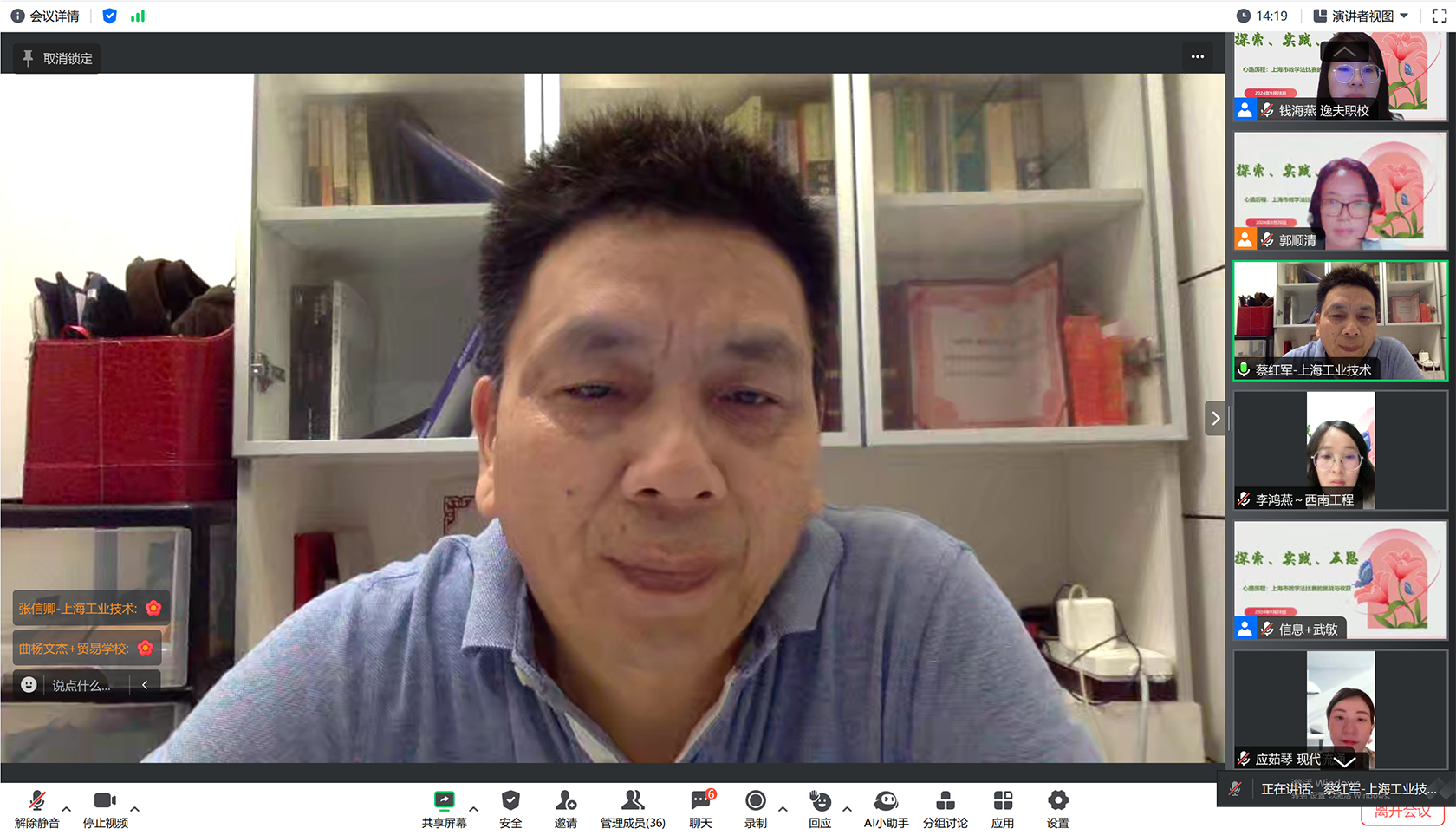Open the three-dots more options on main video
Viewport: 1456px width, 835px height.
(x=1198, y=56)
